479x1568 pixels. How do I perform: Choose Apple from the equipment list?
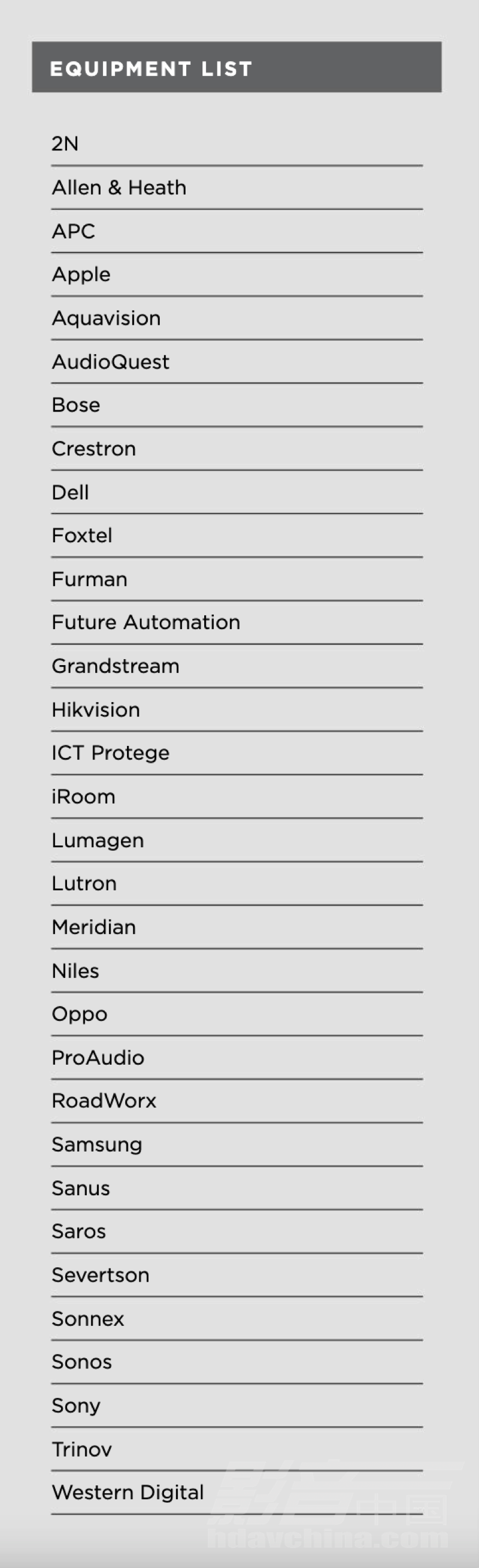tap(237, 274)
